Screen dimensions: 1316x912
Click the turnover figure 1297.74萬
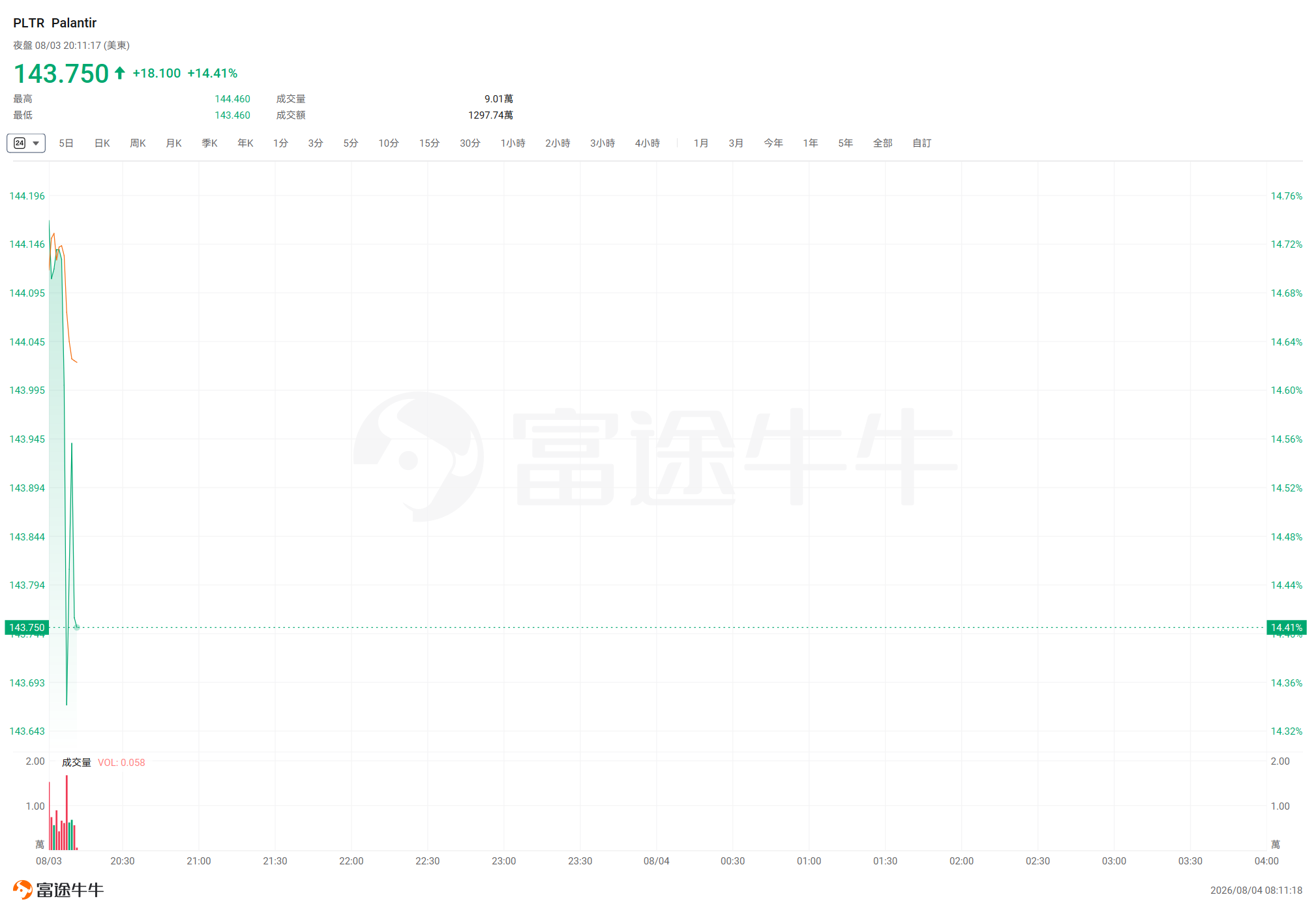pos(491,115)
